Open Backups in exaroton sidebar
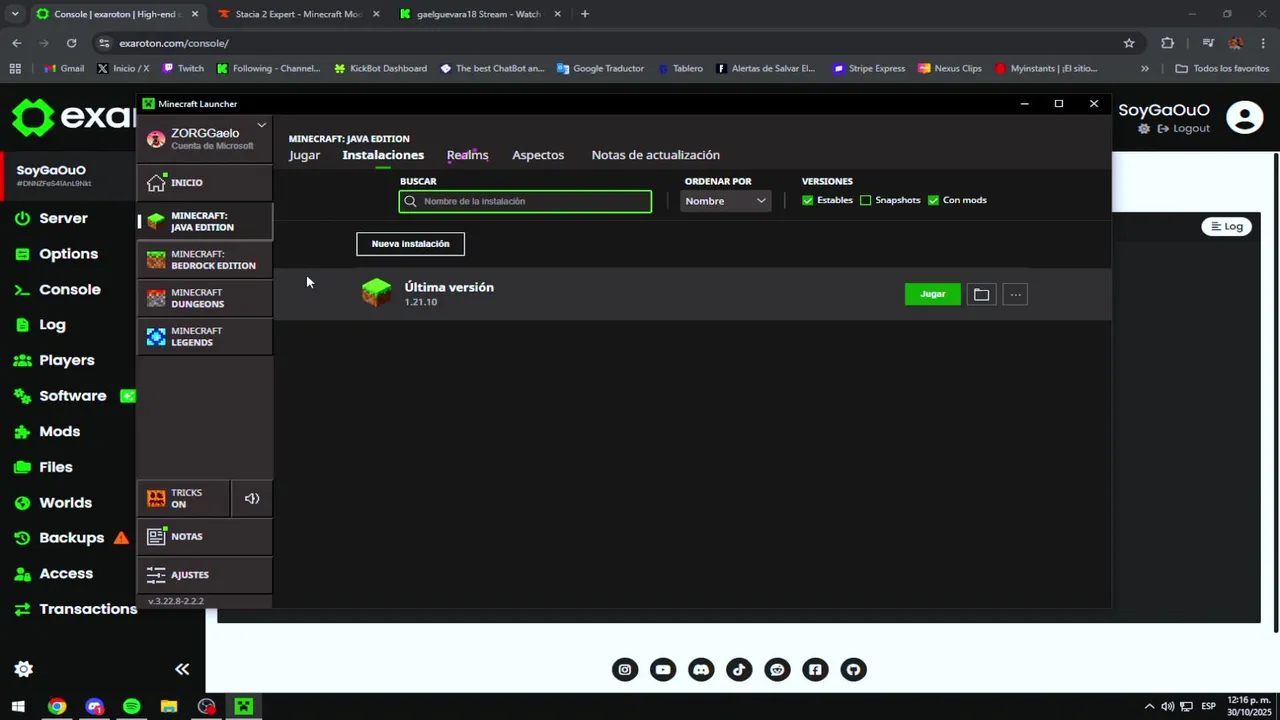 [x=71, y=538]
